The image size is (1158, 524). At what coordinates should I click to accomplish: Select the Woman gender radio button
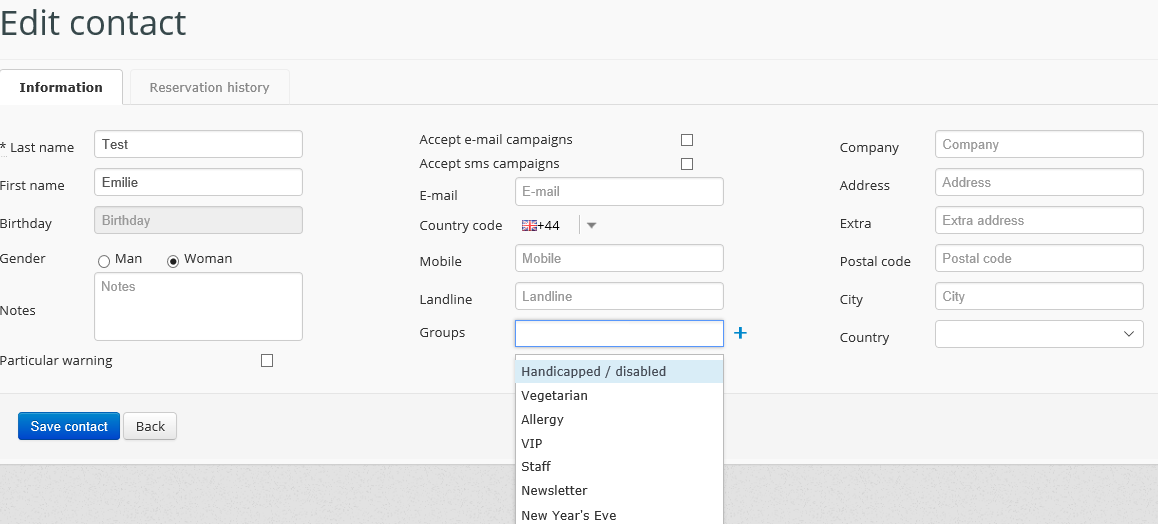[173, 261]
